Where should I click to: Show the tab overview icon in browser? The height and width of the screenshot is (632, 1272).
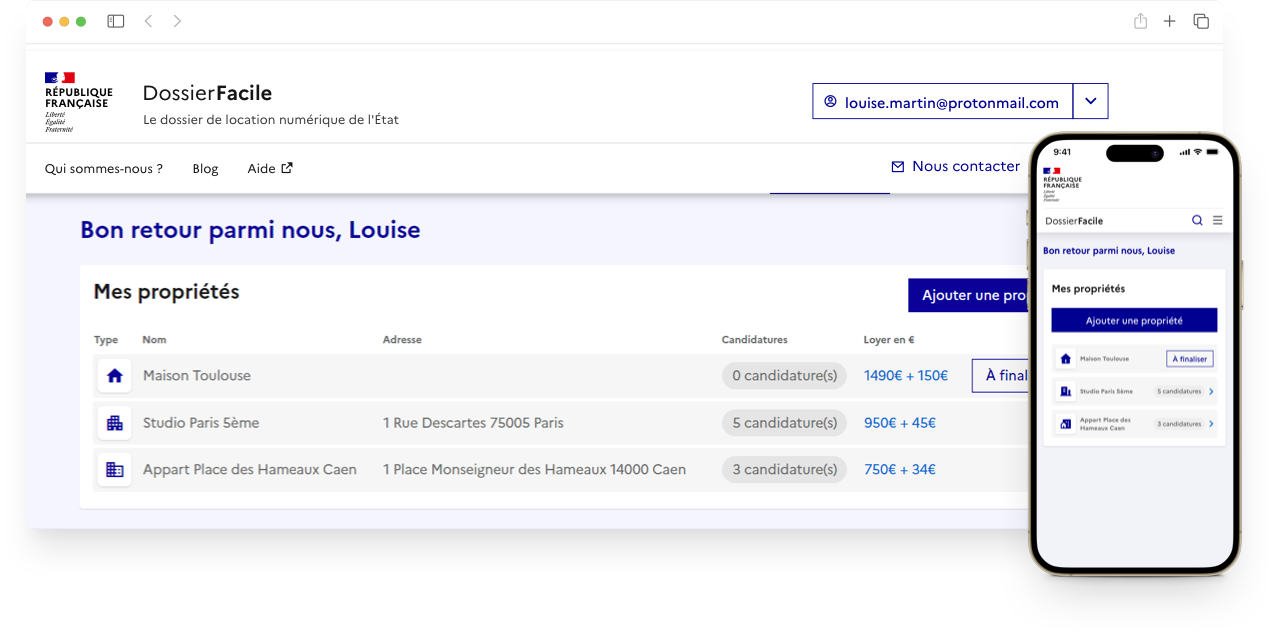(x=1201, y=21)
